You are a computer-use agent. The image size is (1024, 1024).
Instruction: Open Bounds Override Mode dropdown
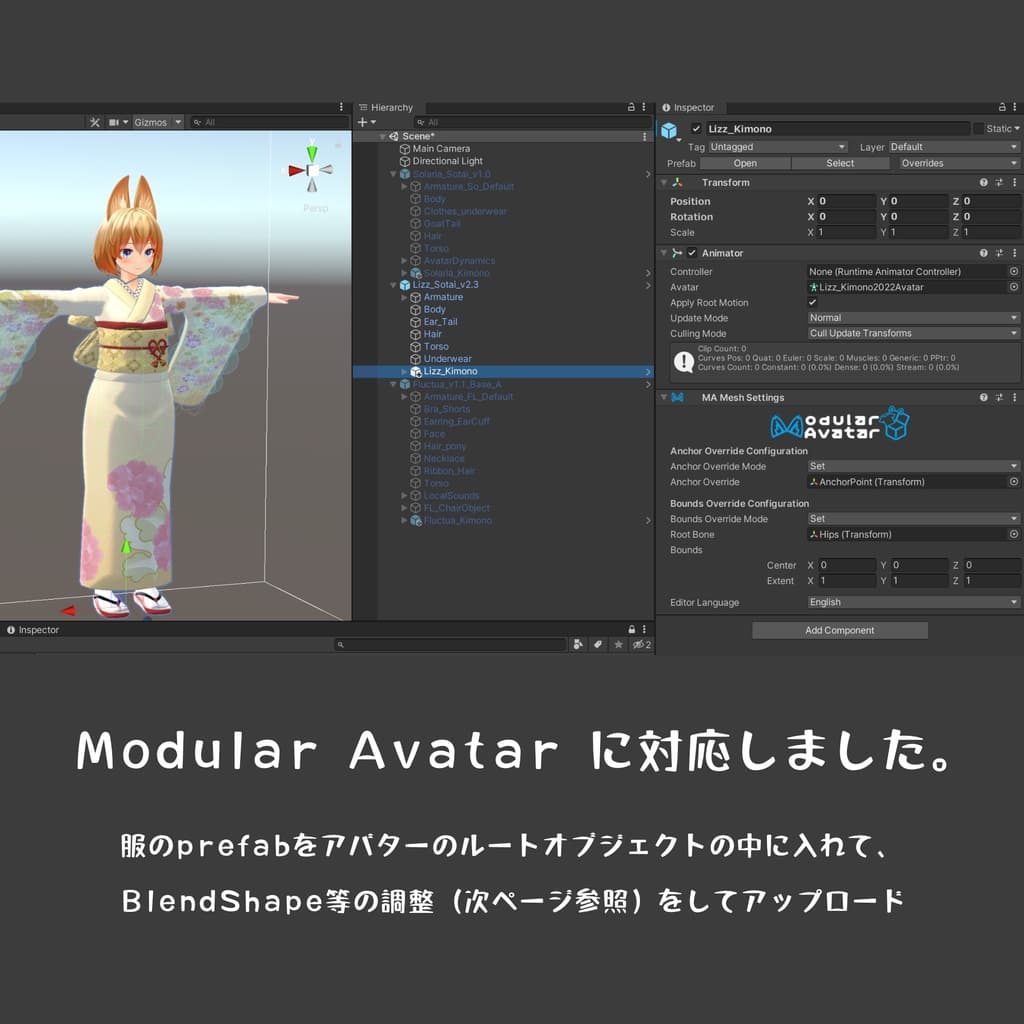913,519
